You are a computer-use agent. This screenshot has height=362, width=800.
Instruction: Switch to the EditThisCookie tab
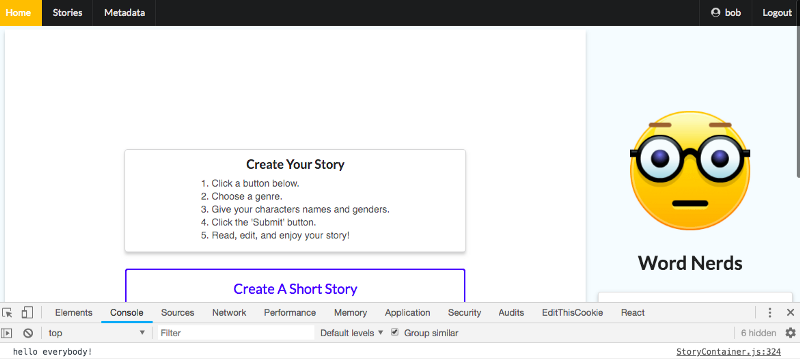tap(572, 313)
